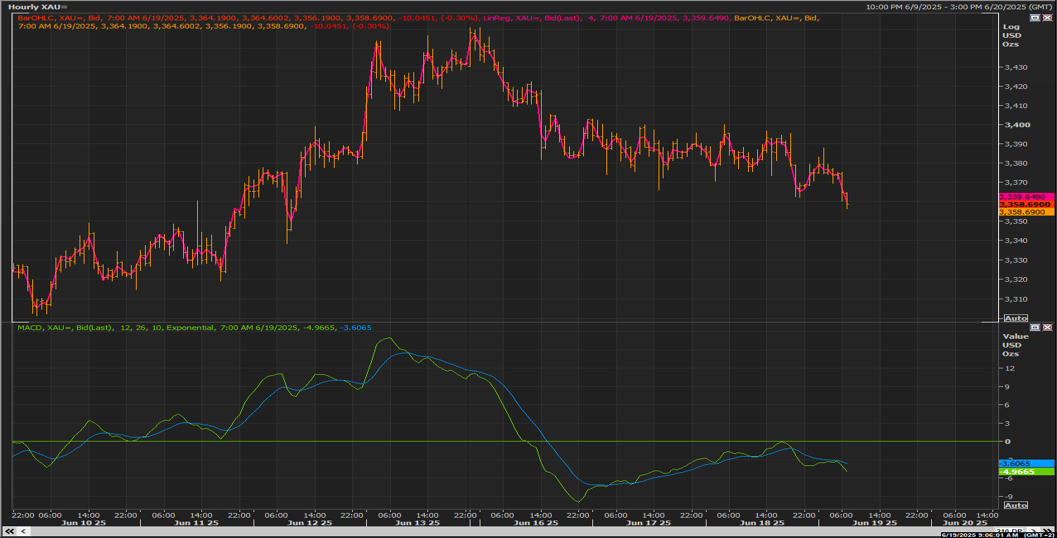The height and width of the screenshot is (538, 1057).
Task: Click the orange 3,358.6900 price tag
Action: (x=1026, y=212)
